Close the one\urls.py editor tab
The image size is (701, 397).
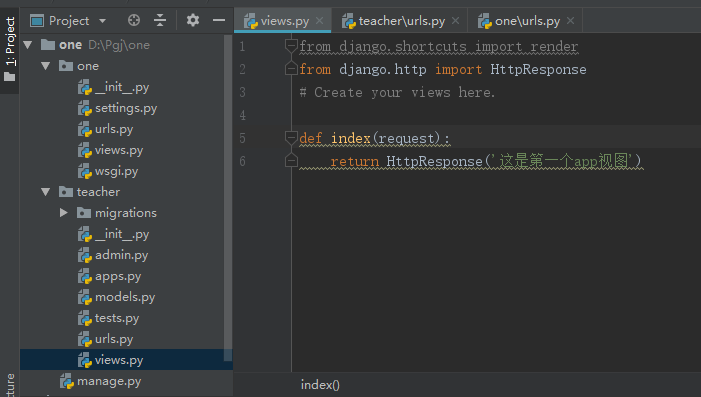coord(570,21)
